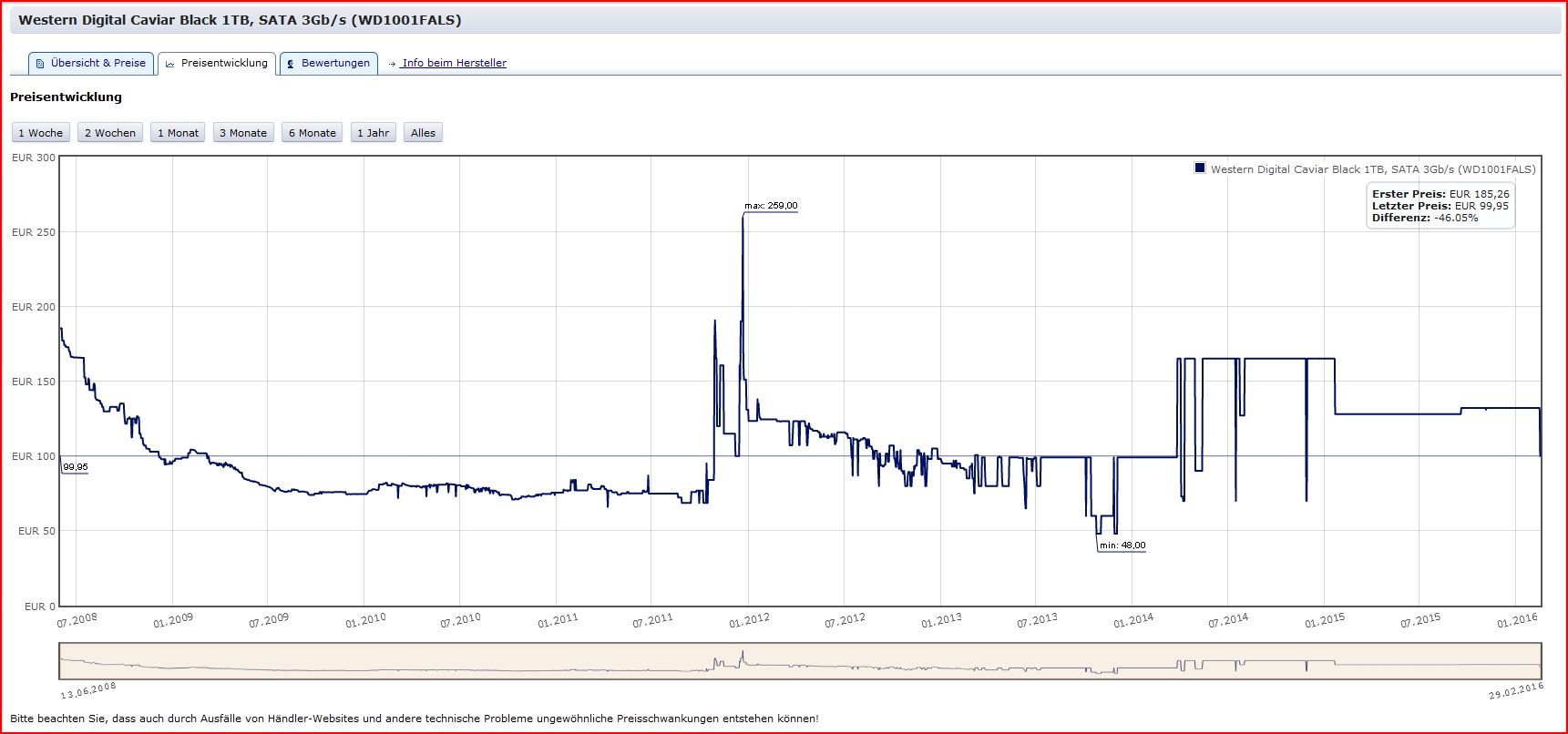The width and height of the screenshot is (1568, 734).
Task: Set chart range to 1 Monat
Action: pos(178,133)
